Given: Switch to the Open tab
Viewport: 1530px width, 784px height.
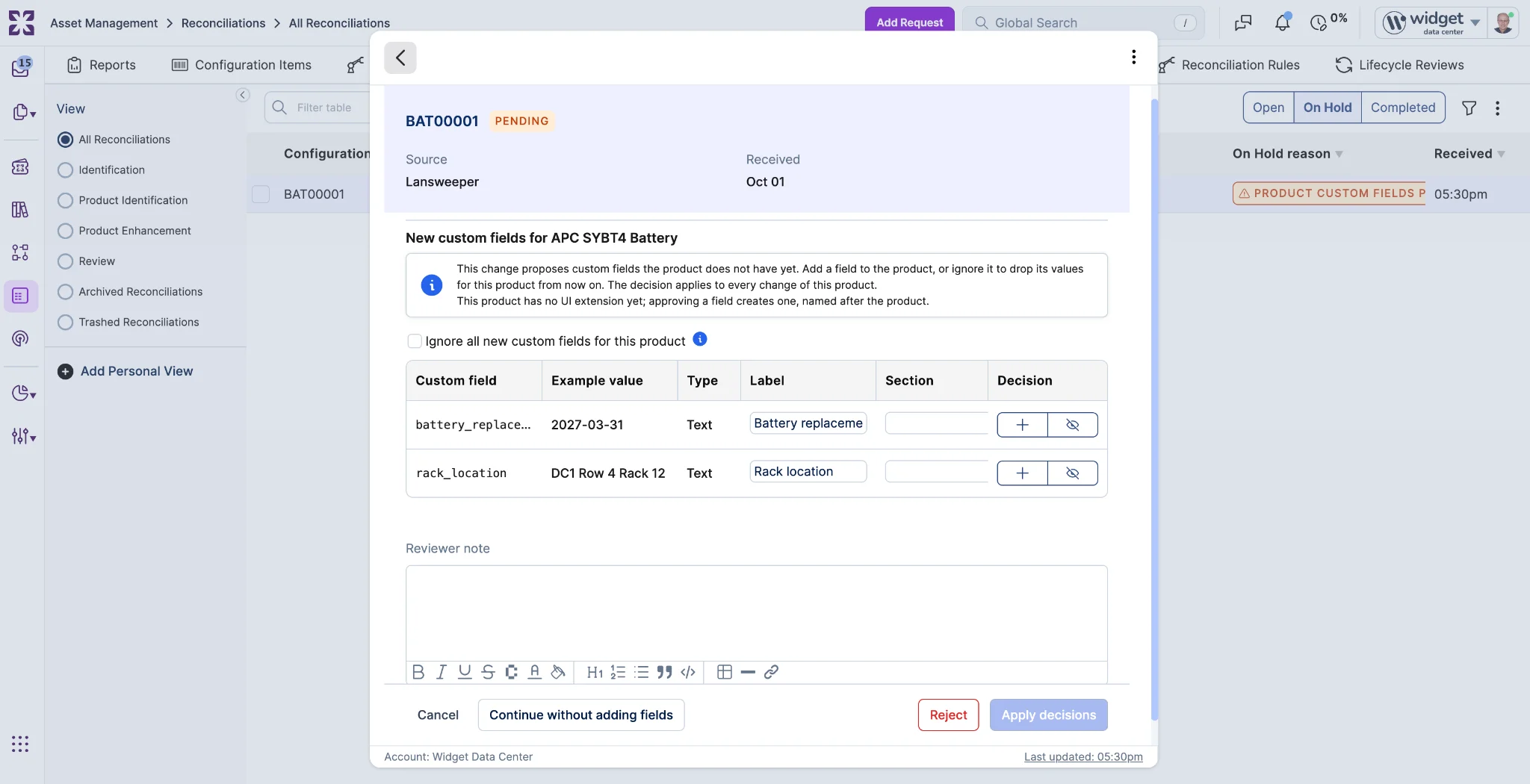Looking at the screenshot, I should 1268,108.
